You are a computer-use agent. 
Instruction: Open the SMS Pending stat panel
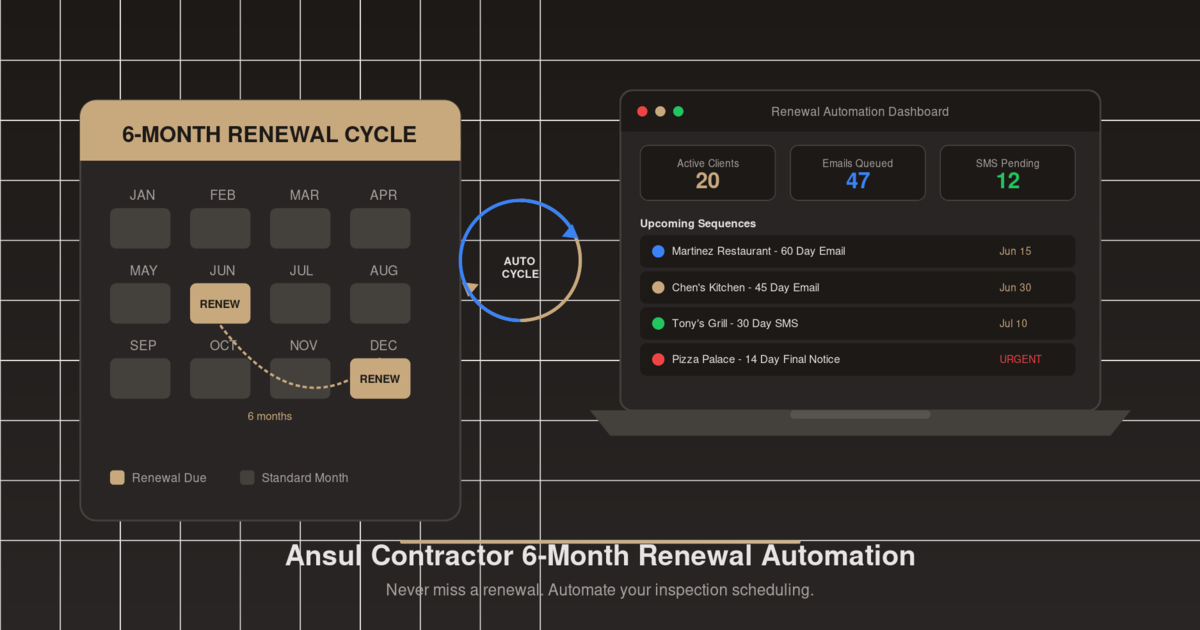pyautogui.click(x=1007, y=172)
